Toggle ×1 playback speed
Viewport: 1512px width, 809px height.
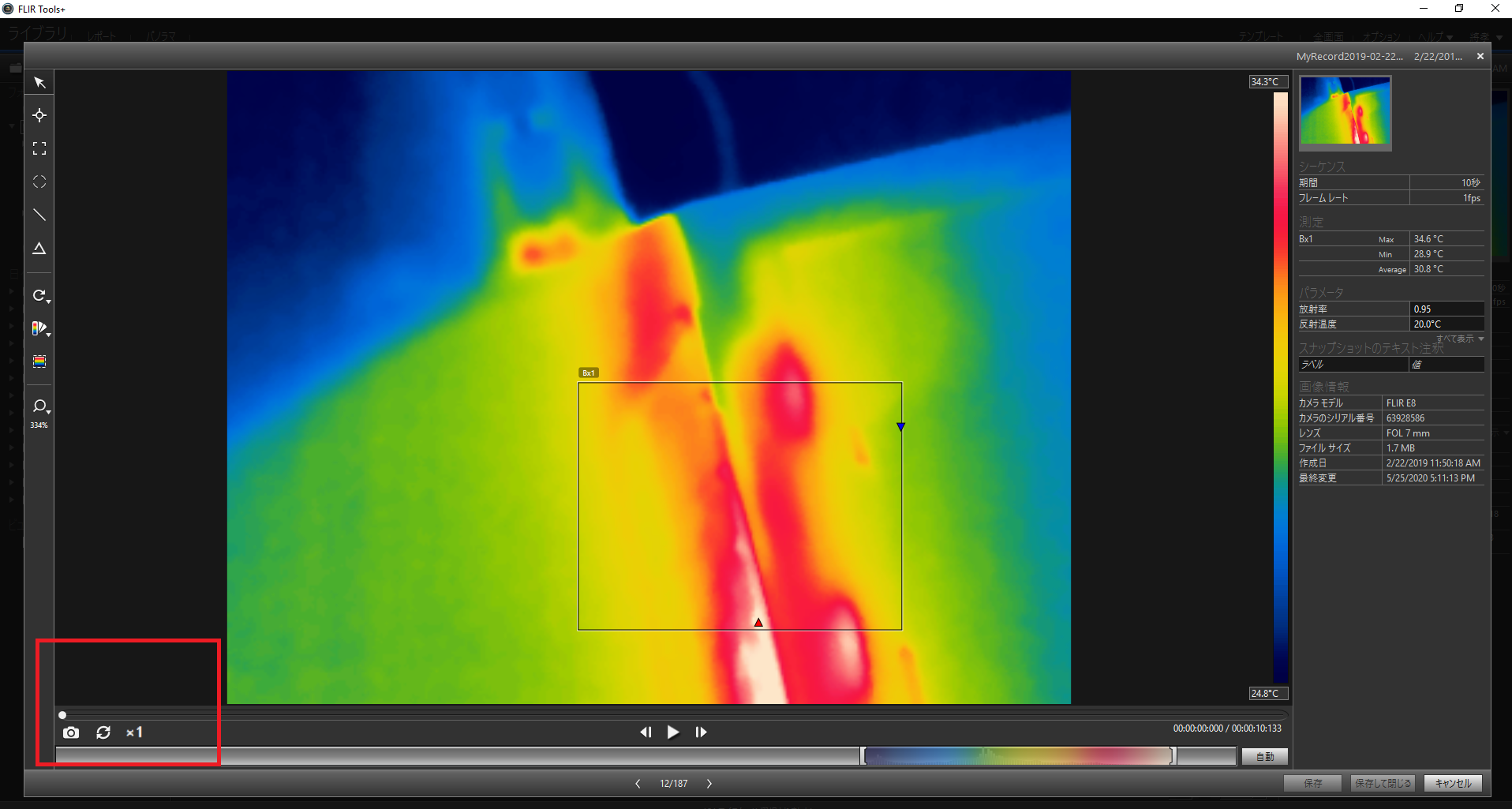[x=134, y=732]
